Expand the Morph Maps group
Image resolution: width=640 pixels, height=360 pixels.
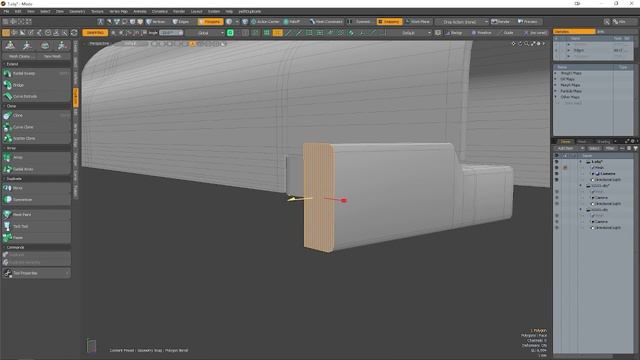556,85
